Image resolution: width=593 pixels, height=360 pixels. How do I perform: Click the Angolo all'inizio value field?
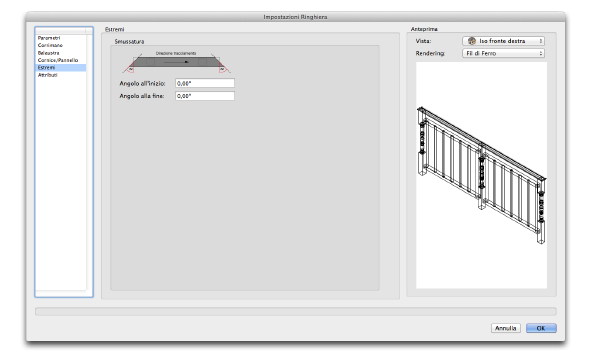[x=205, y=83]
